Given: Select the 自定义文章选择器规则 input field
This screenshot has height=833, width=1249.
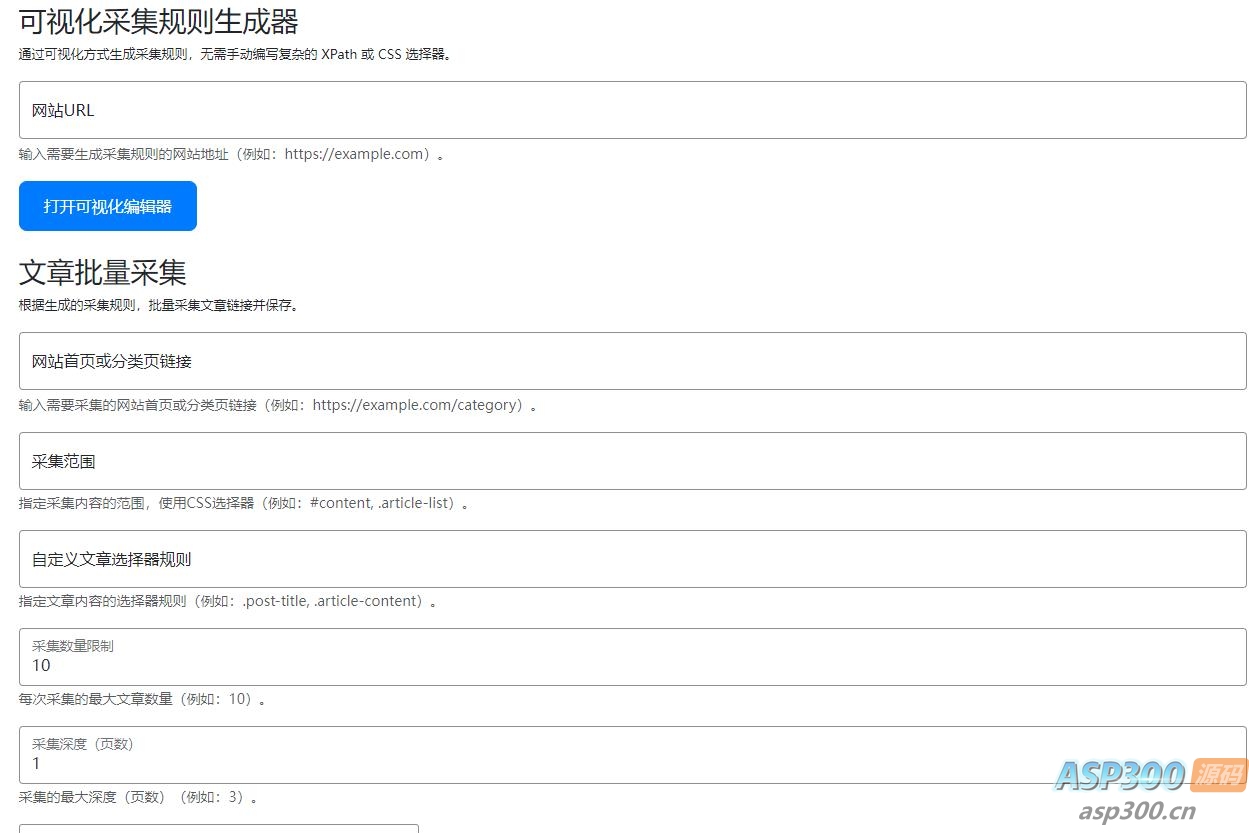Looking at the screenshot, I should [632, 559].
